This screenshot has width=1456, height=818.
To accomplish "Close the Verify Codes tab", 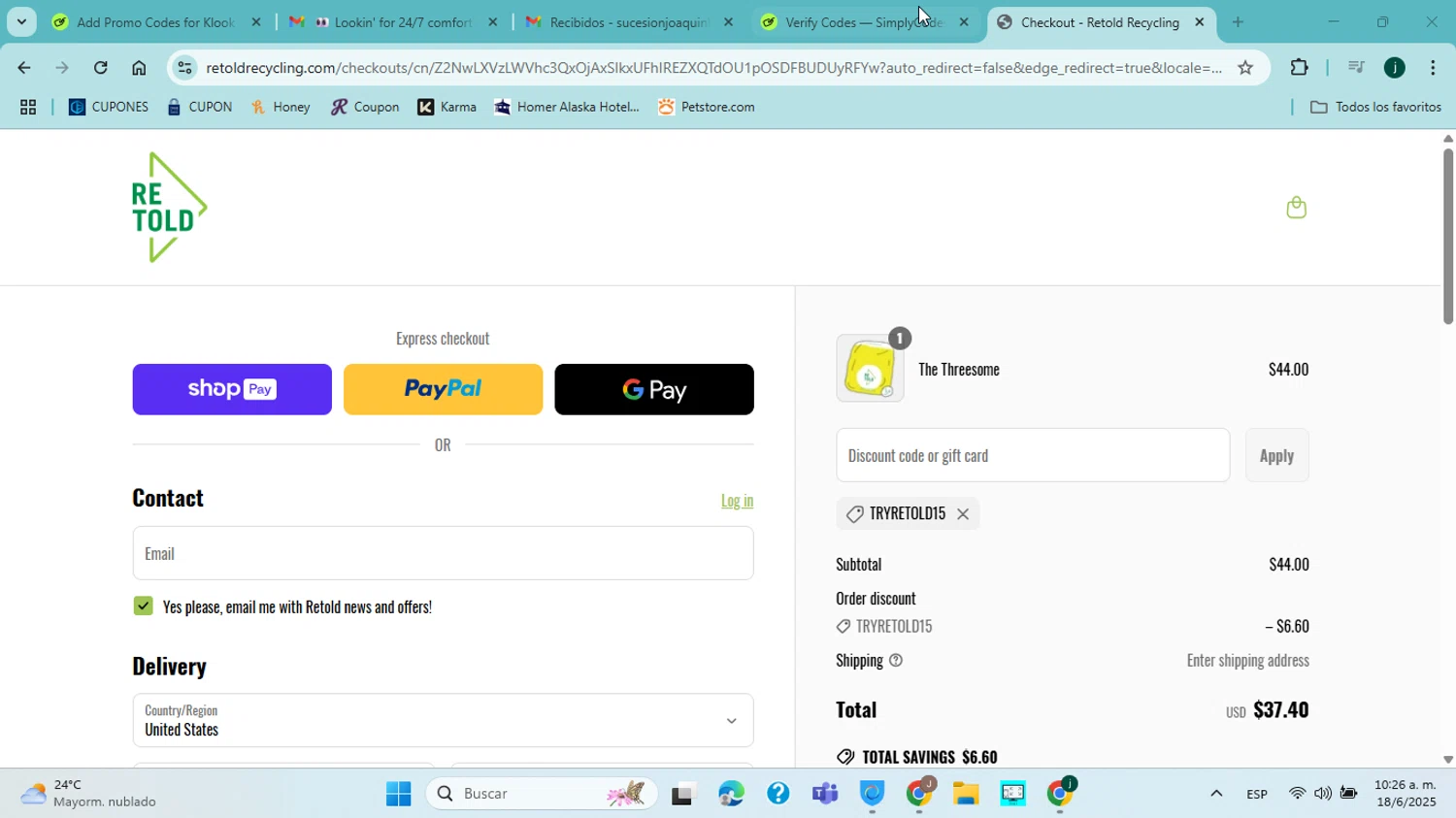I will [964, 22].
